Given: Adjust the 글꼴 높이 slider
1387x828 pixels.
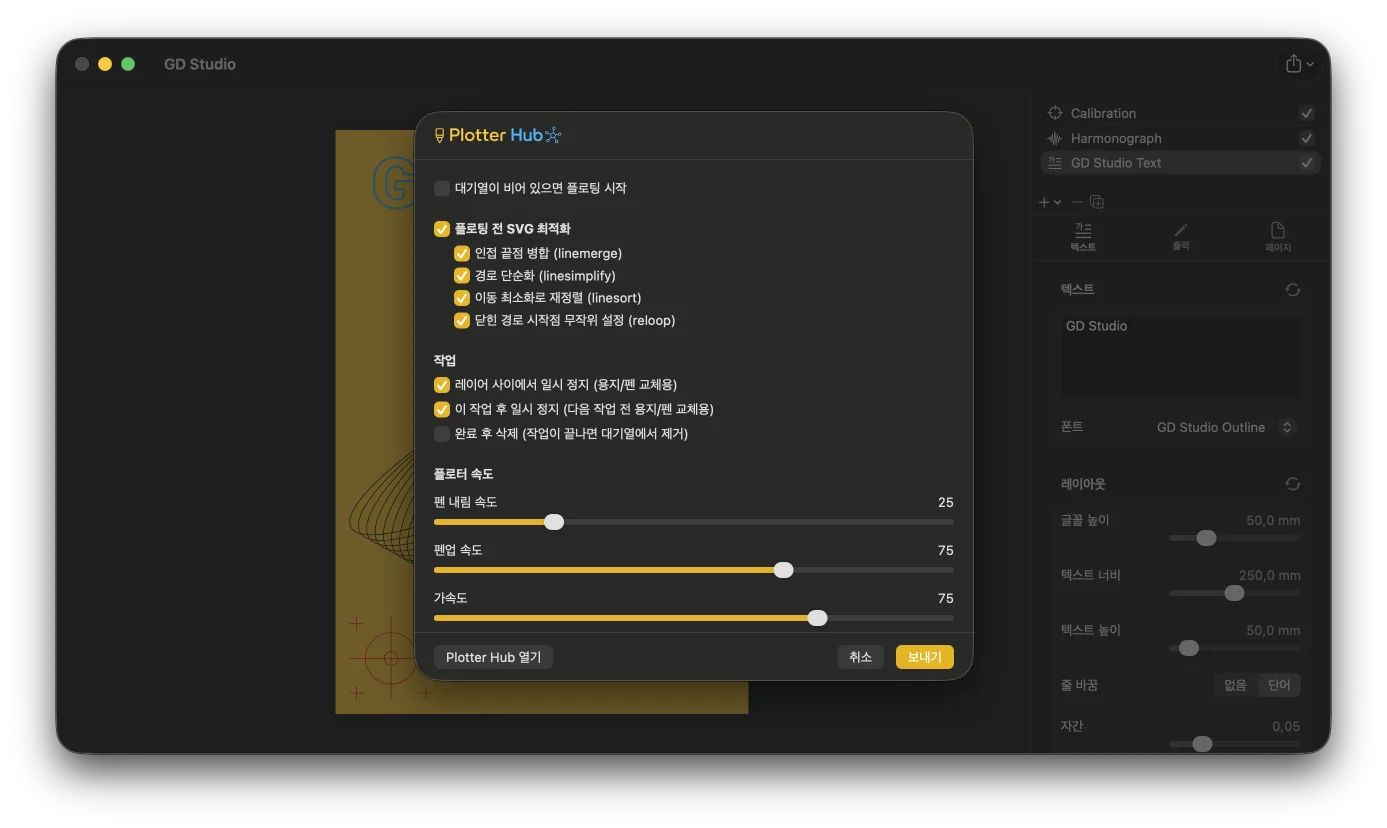Looking at the screenshot, I should tap(1235, 538).
